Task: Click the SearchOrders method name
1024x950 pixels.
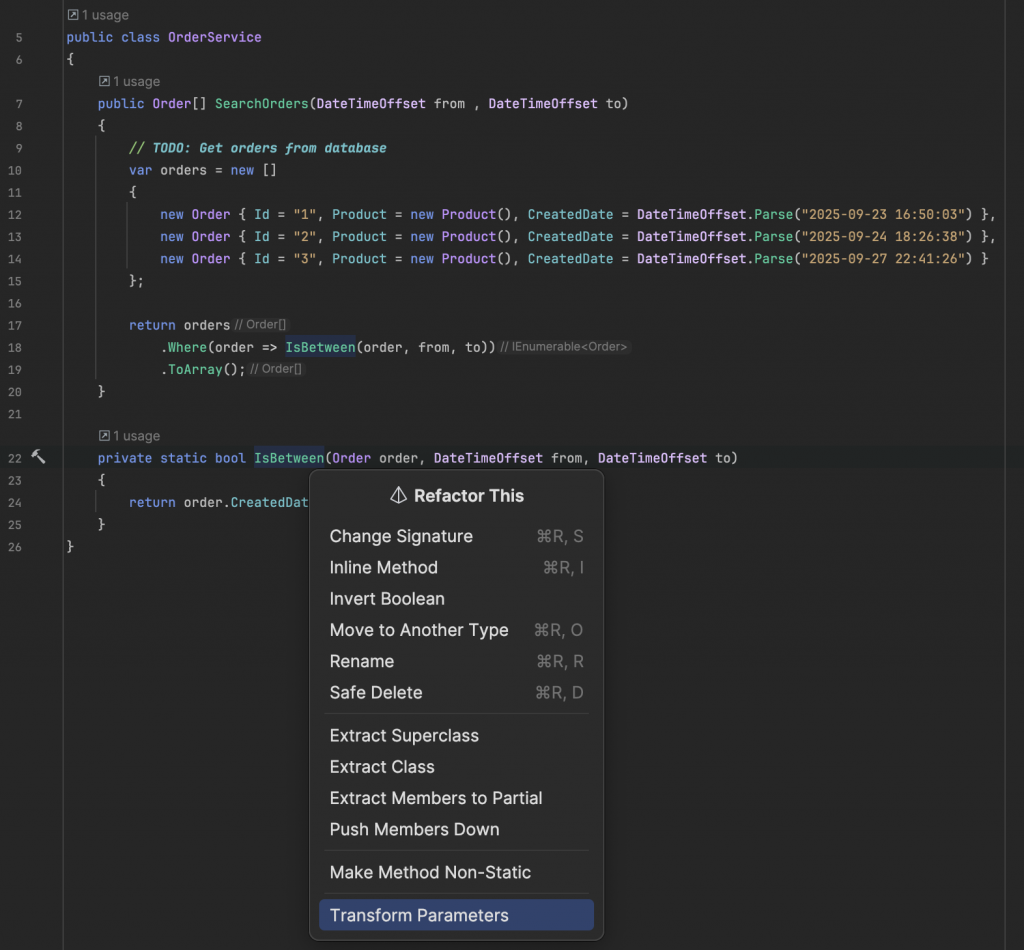Action: point(261,104)
